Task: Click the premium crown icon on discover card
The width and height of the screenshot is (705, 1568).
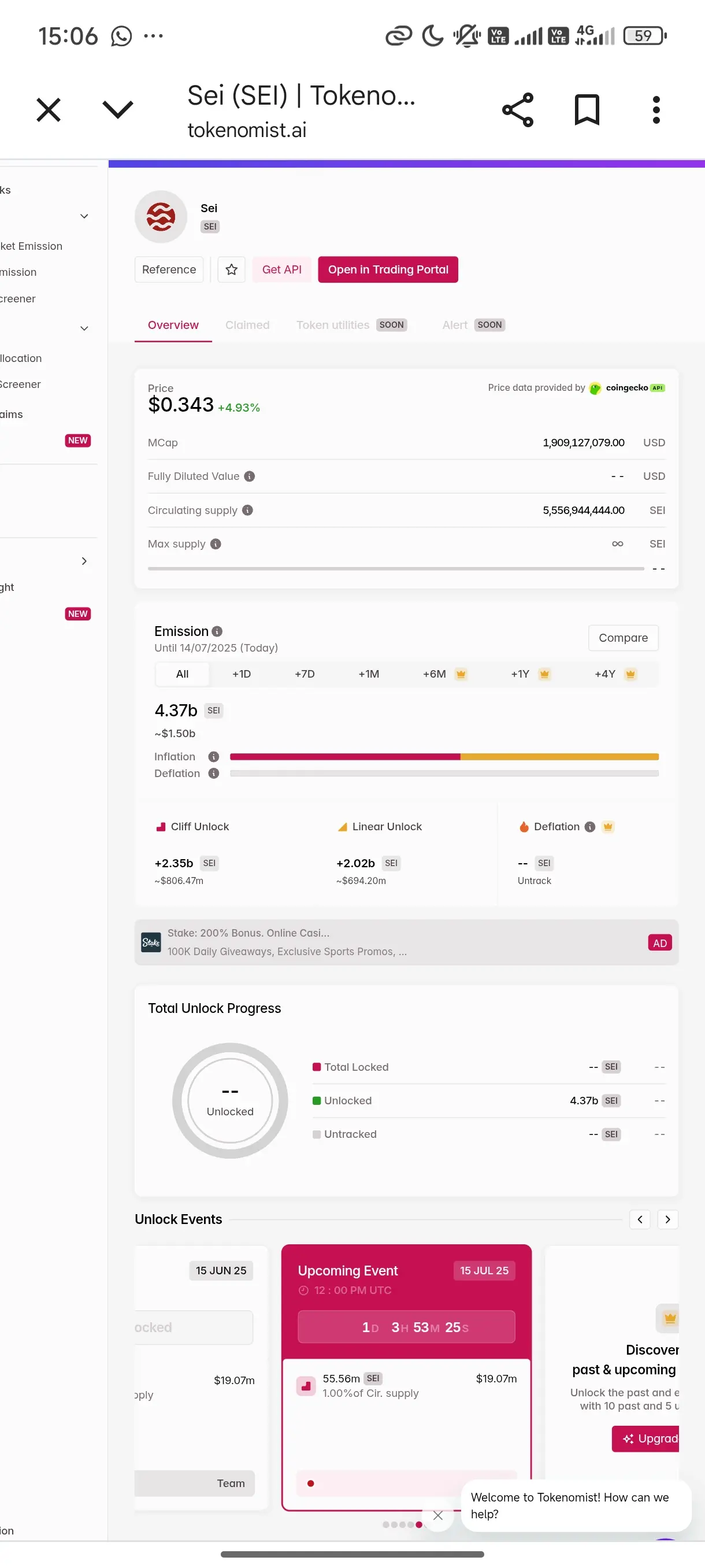Action: (669, 1319)
